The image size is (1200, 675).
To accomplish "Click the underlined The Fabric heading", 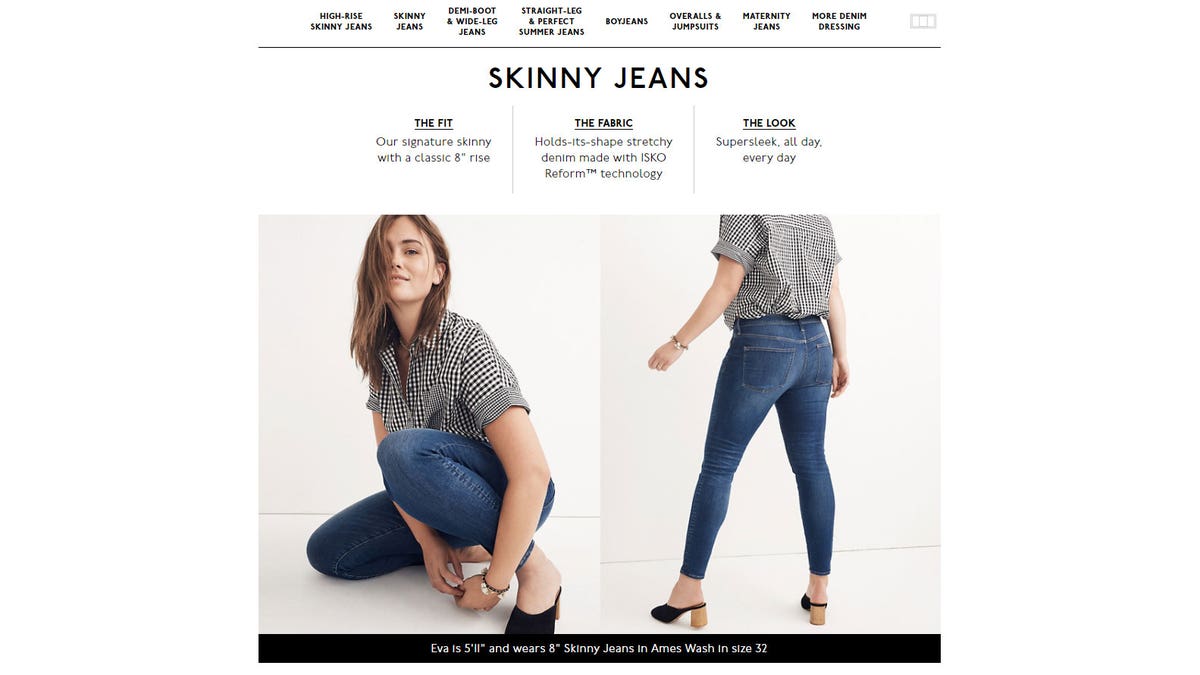I will click(x=603, y=123).
